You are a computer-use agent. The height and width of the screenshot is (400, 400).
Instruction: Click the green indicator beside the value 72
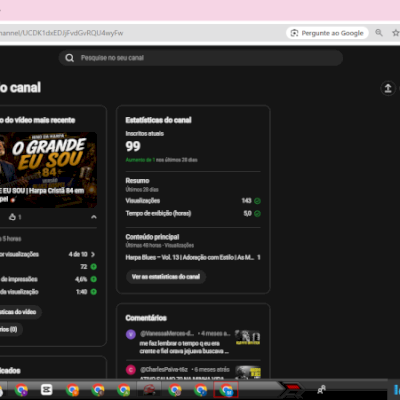[x=94, y=267]
